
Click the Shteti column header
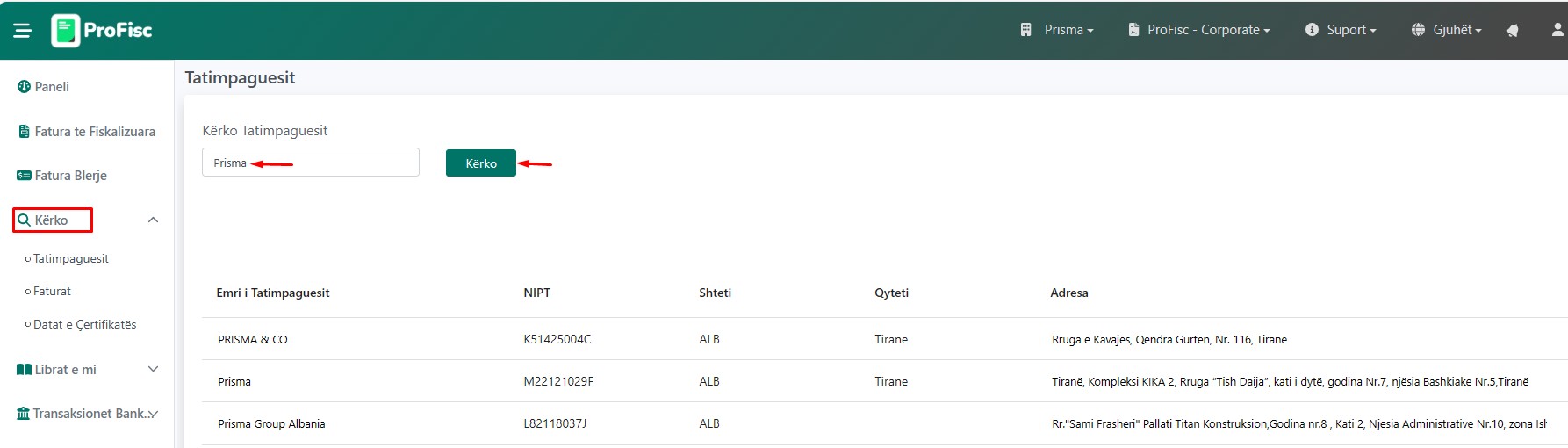click(716, 293)
